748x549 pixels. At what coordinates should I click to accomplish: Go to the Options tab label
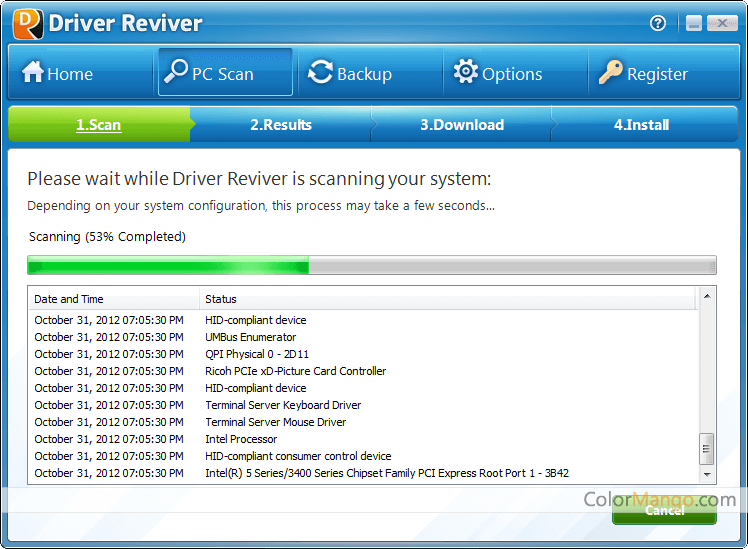click(x=512, y=74)
